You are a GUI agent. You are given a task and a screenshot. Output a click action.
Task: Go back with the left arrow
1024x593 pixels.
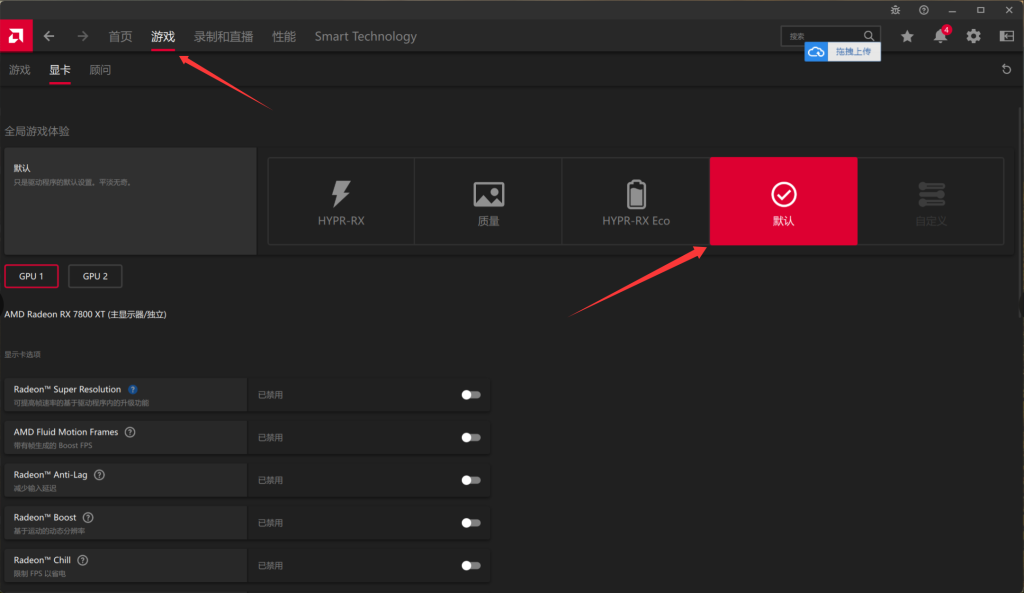[49, 36]
